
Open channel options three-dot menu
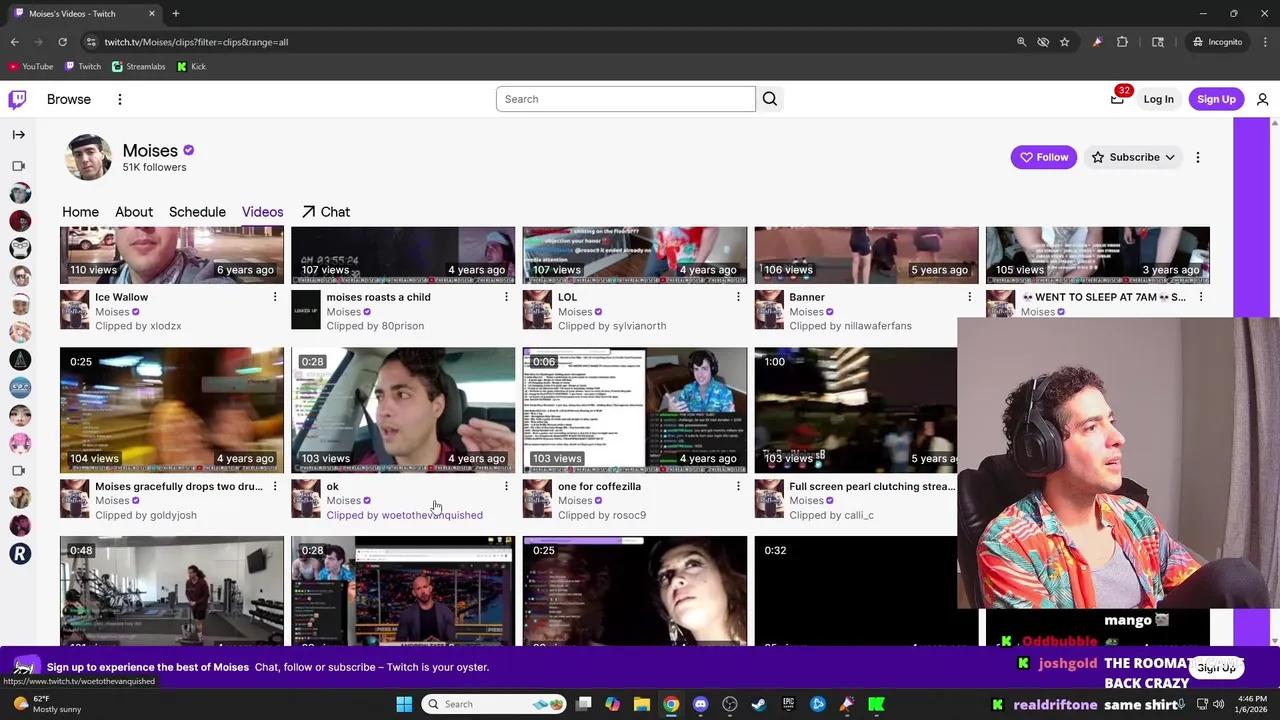(1198, 157)
